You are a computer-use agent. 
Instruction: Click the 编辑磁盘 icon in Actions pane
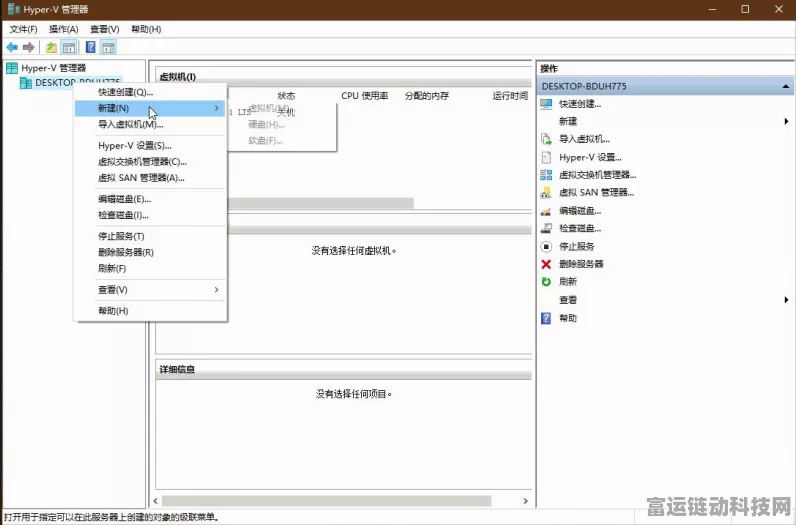[546, 211]
